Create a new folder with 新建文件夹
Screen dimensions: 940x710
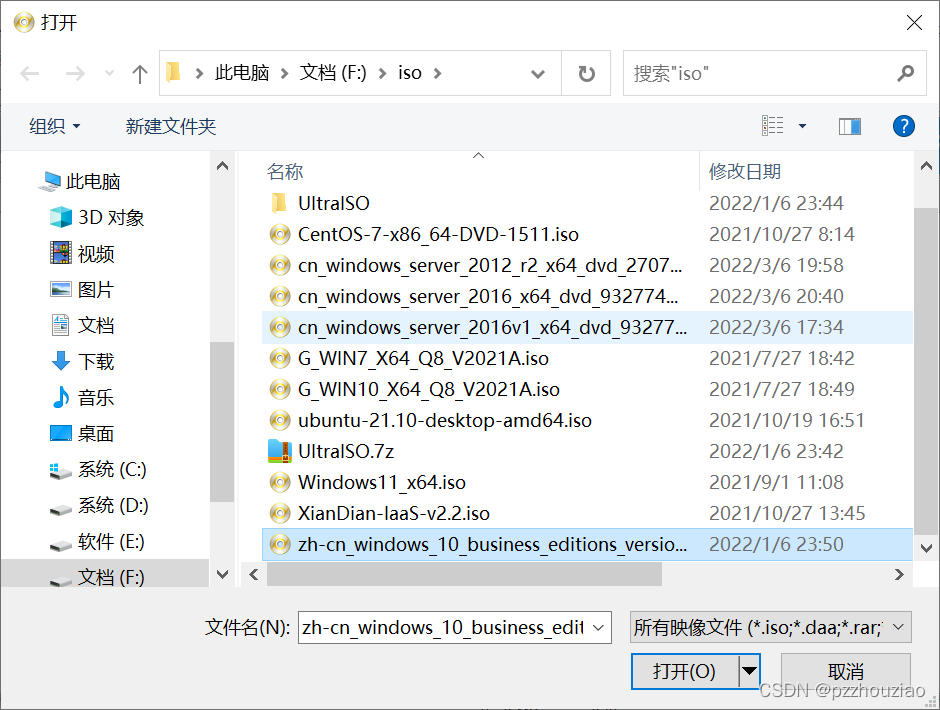(x=170, y=127)
